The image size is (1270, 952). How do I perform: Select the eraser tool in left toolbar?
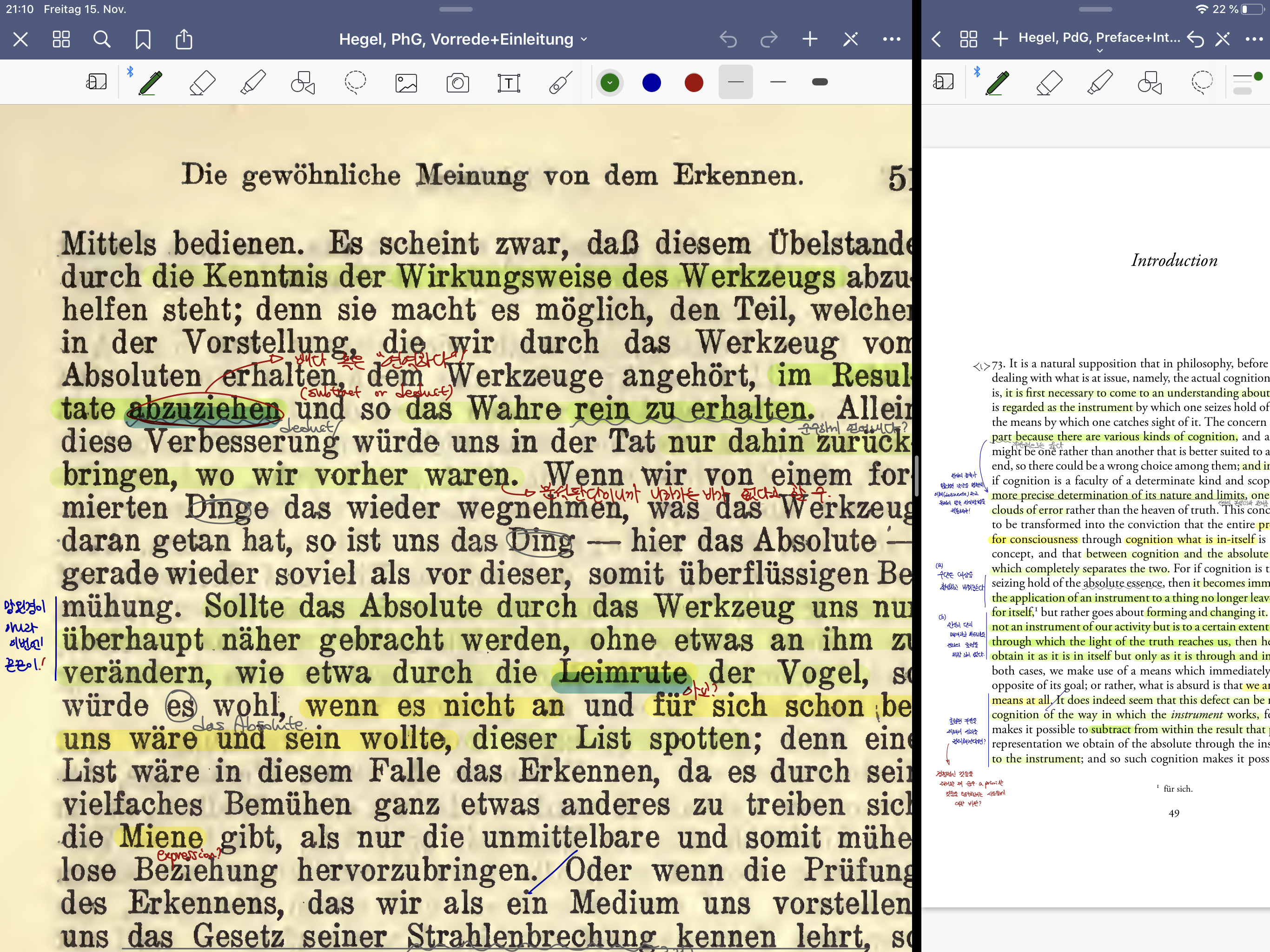[202, 83]
